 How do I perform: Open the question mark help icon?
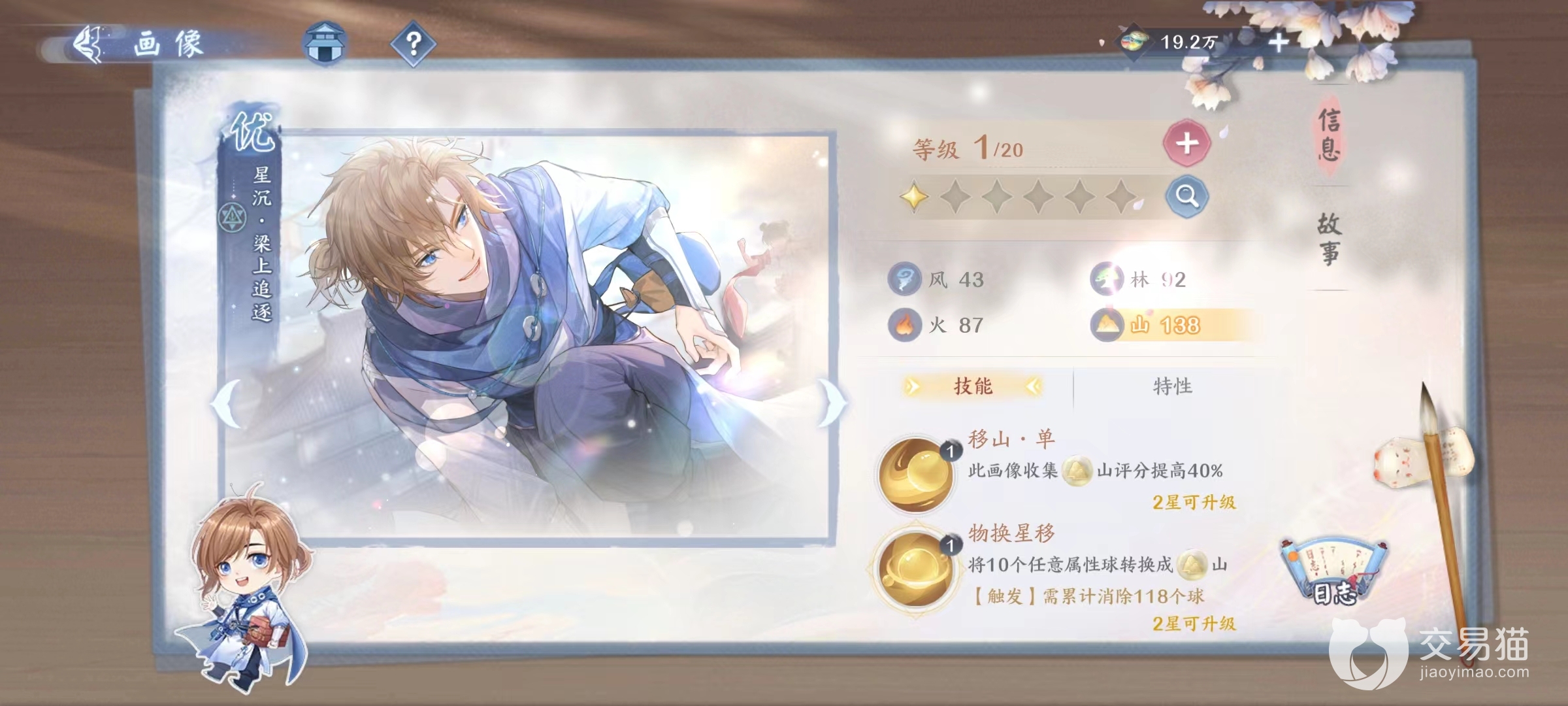point(413,44)
